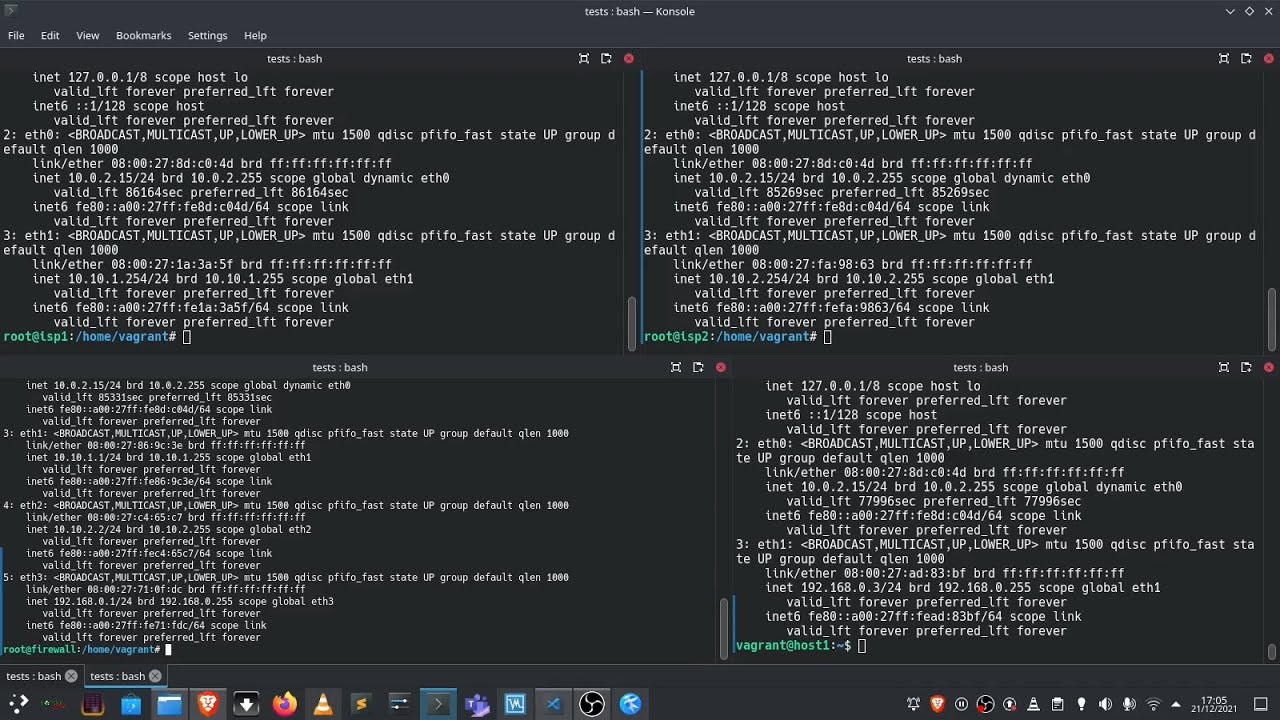Image resolution: width=1280 pixels, height=720 pixels.
Task: Click the tests : bash header of host1 pane
Action: pos(980,368)
